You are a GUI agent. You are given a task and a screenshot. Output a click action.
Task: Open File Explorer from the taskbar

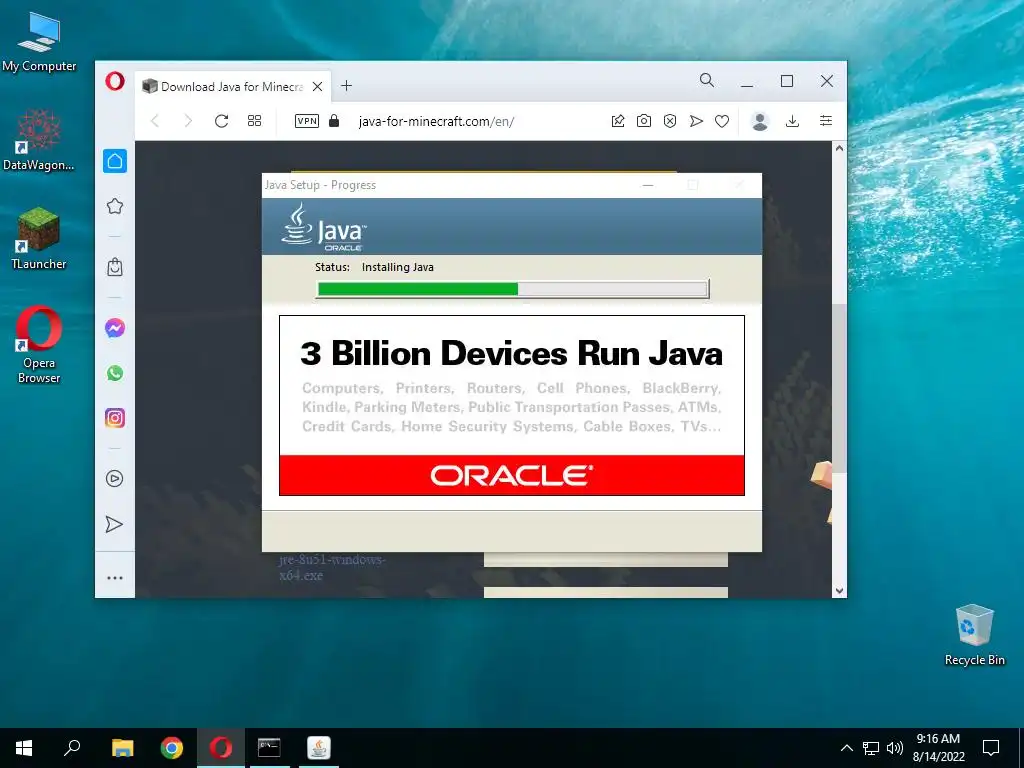[x=122, y=748]
